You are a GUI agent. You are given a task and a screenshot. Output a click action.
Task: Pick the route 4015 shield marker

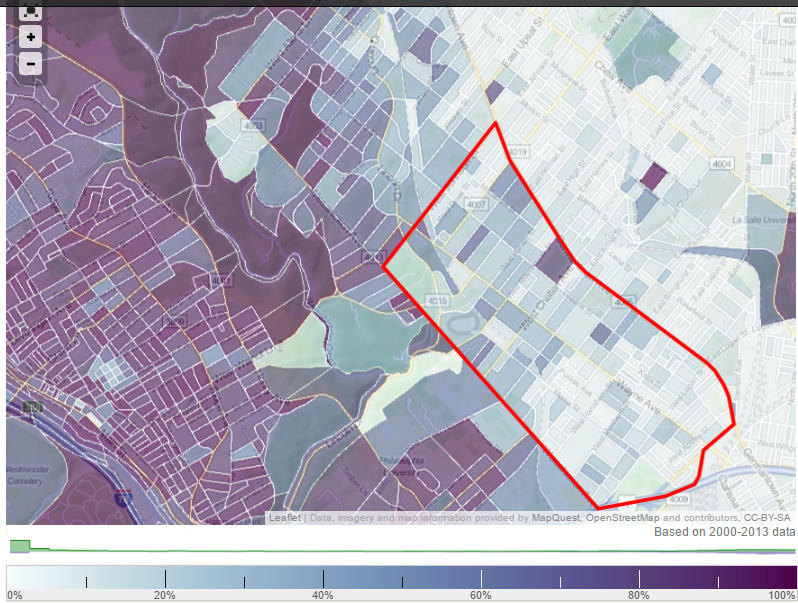click(x=436, y=300)
